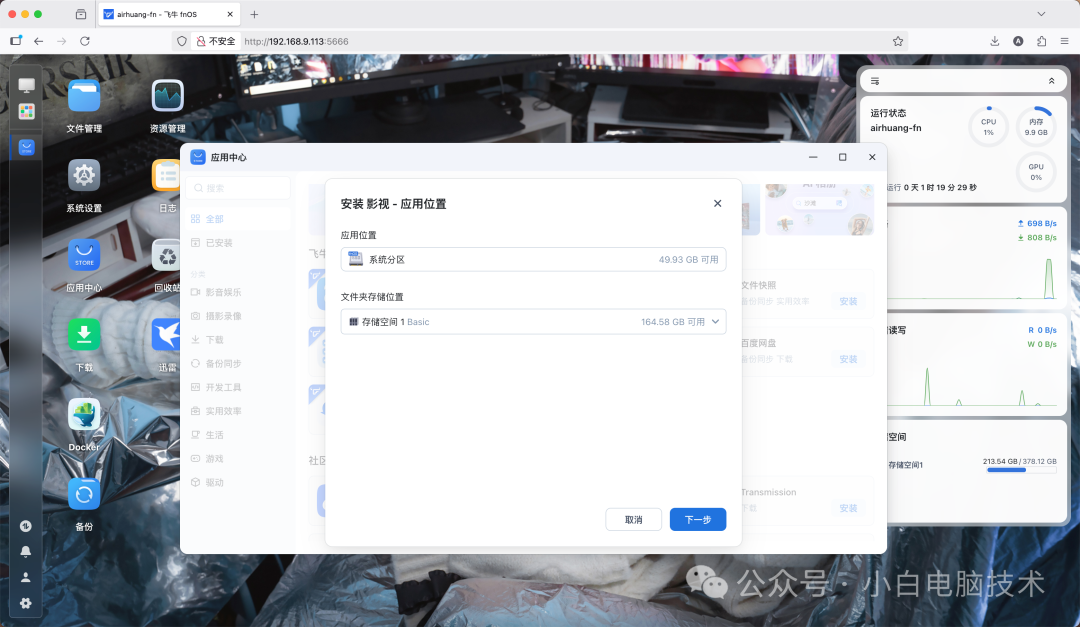Close the 安装 影视 dialog with X
The width and height of the screenshot is (1080, 627).
718,203
